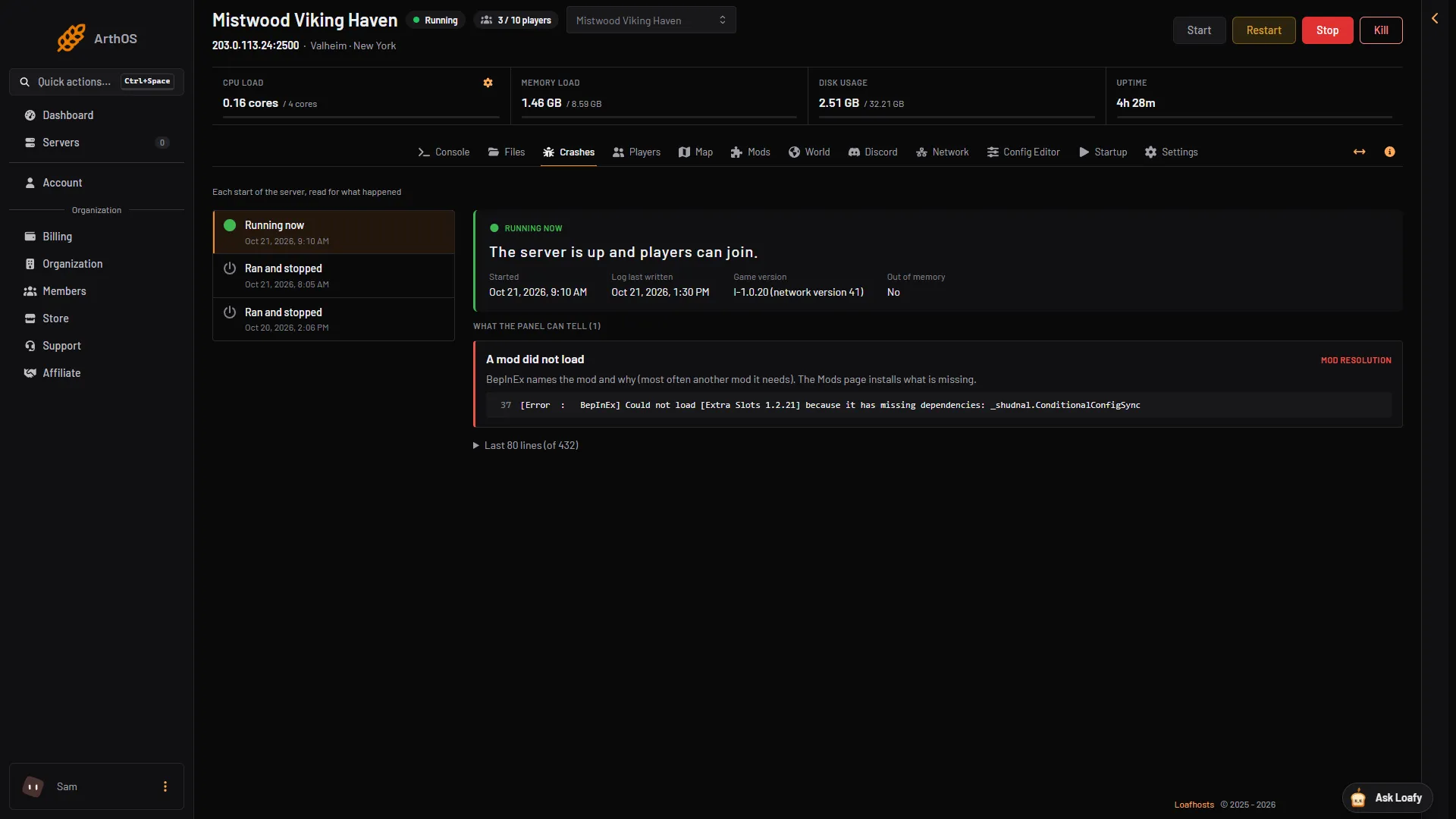Viewport: 1456px width, 819px height.
Task: Click the Memory load usage bar
Action: click(659, 118)
